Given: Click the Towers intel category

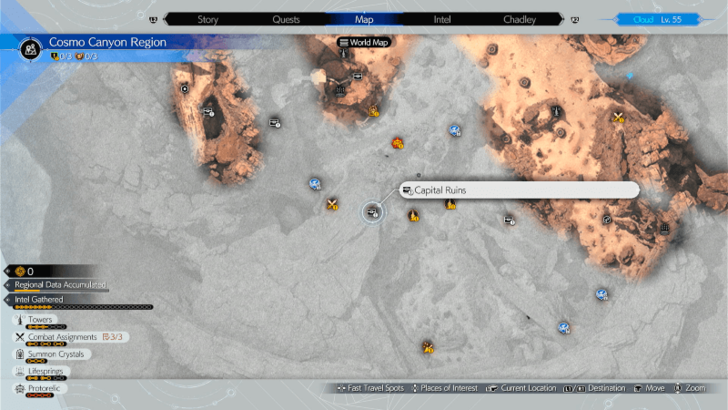Looking at the screenshot, I should [40, 320].
